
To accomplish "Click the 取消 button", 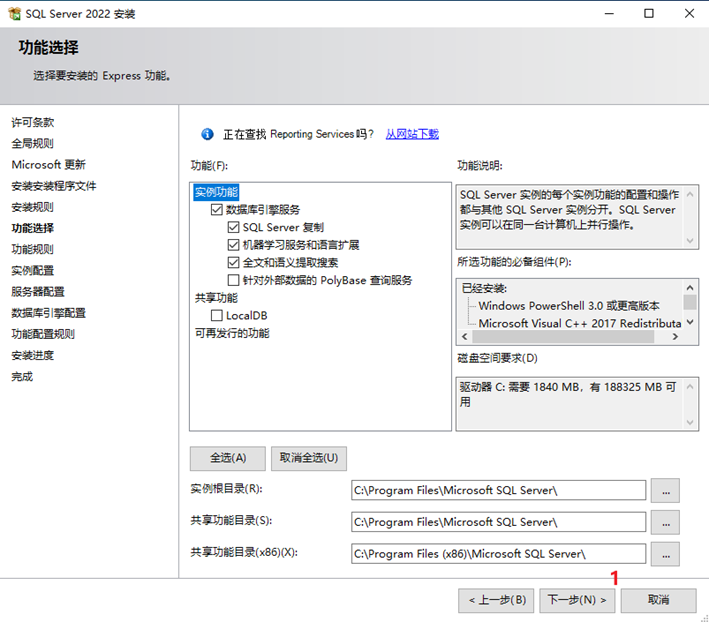I will 658,600.
